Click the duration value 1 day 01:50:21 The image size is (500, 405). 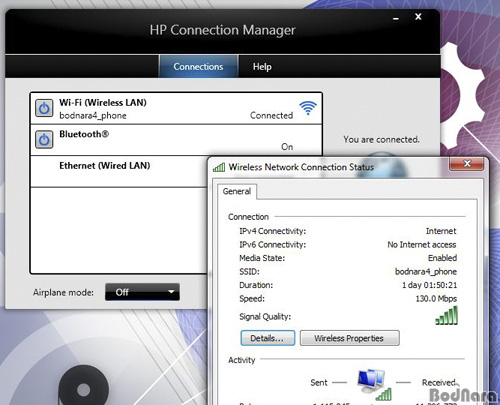[429, 285]
